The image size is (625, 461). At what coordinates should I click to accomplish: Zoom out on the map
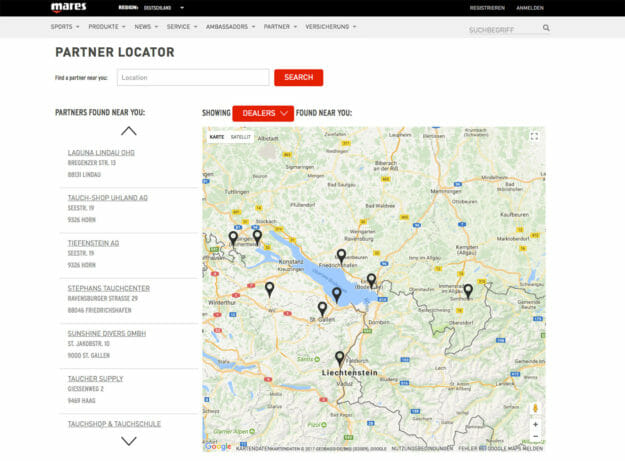(535, 437)
